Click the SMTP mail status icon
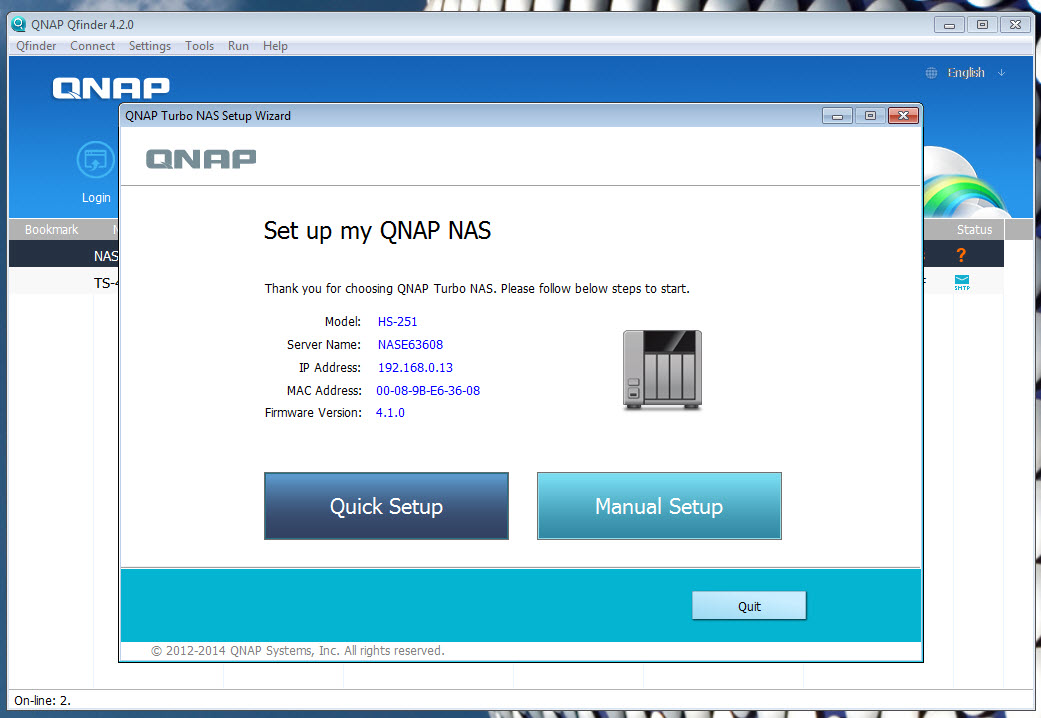 point(962,282)
